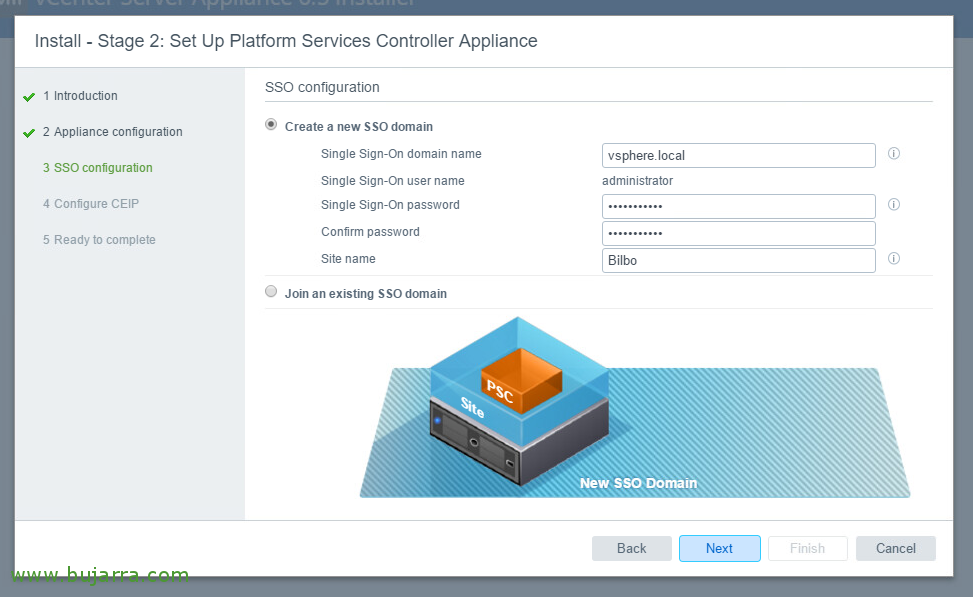Click the 'Single Sign-On domain name' label
The image size is (973, 597).
click(x=401, y=154)
